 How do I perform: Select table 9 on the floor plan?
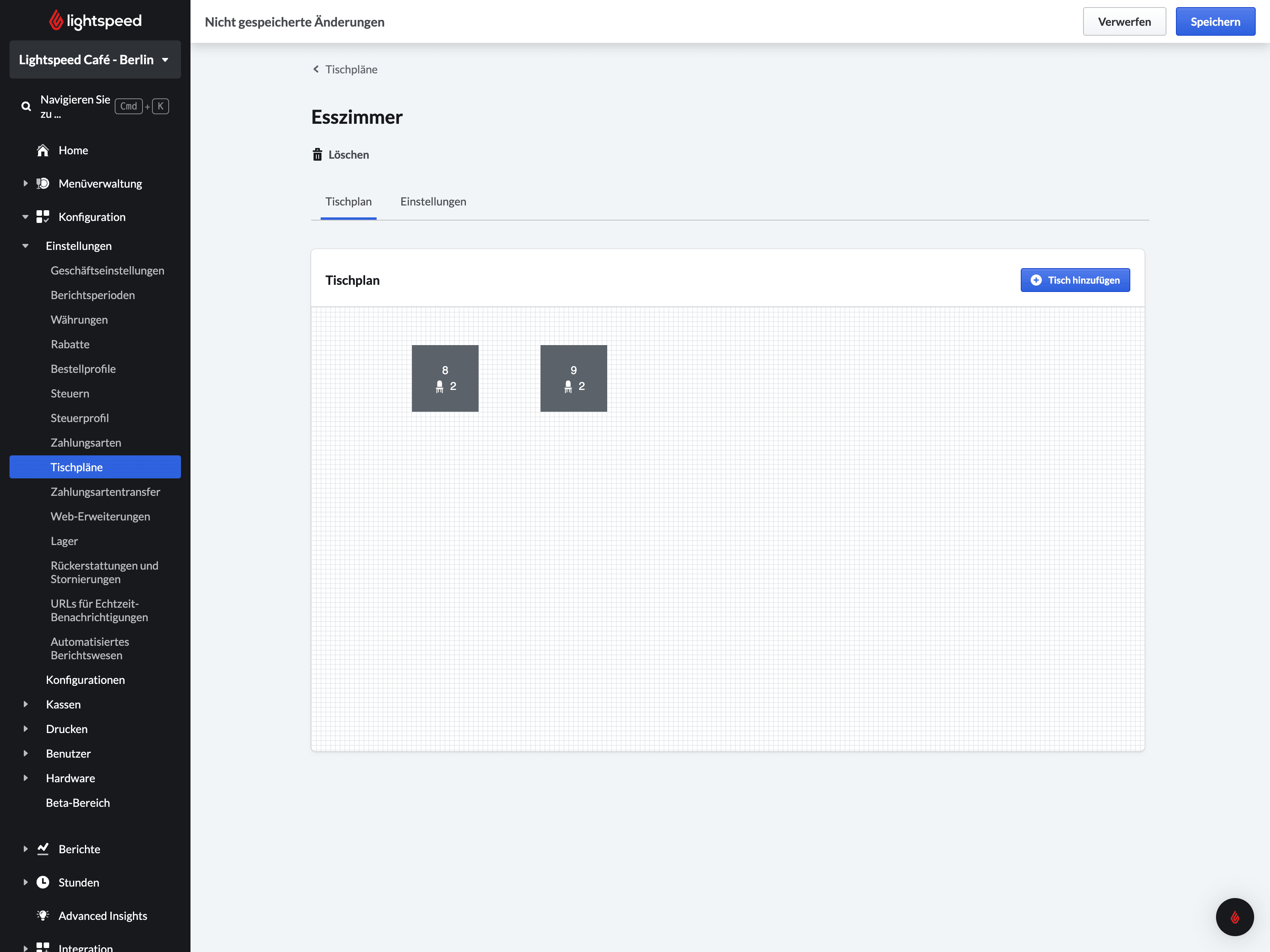click(573, 378)
